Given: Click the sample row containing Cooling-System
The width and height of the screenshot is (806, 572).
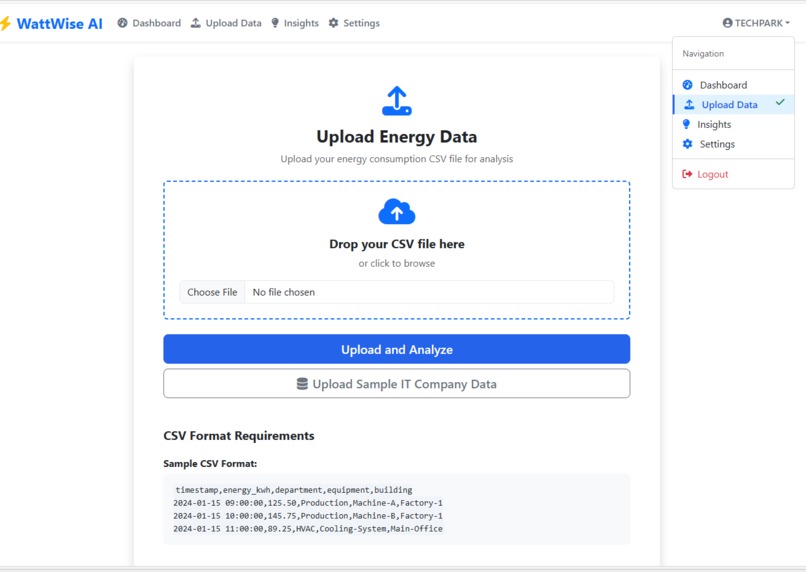Looking at the screenshot, I should [x=308, y=528].
